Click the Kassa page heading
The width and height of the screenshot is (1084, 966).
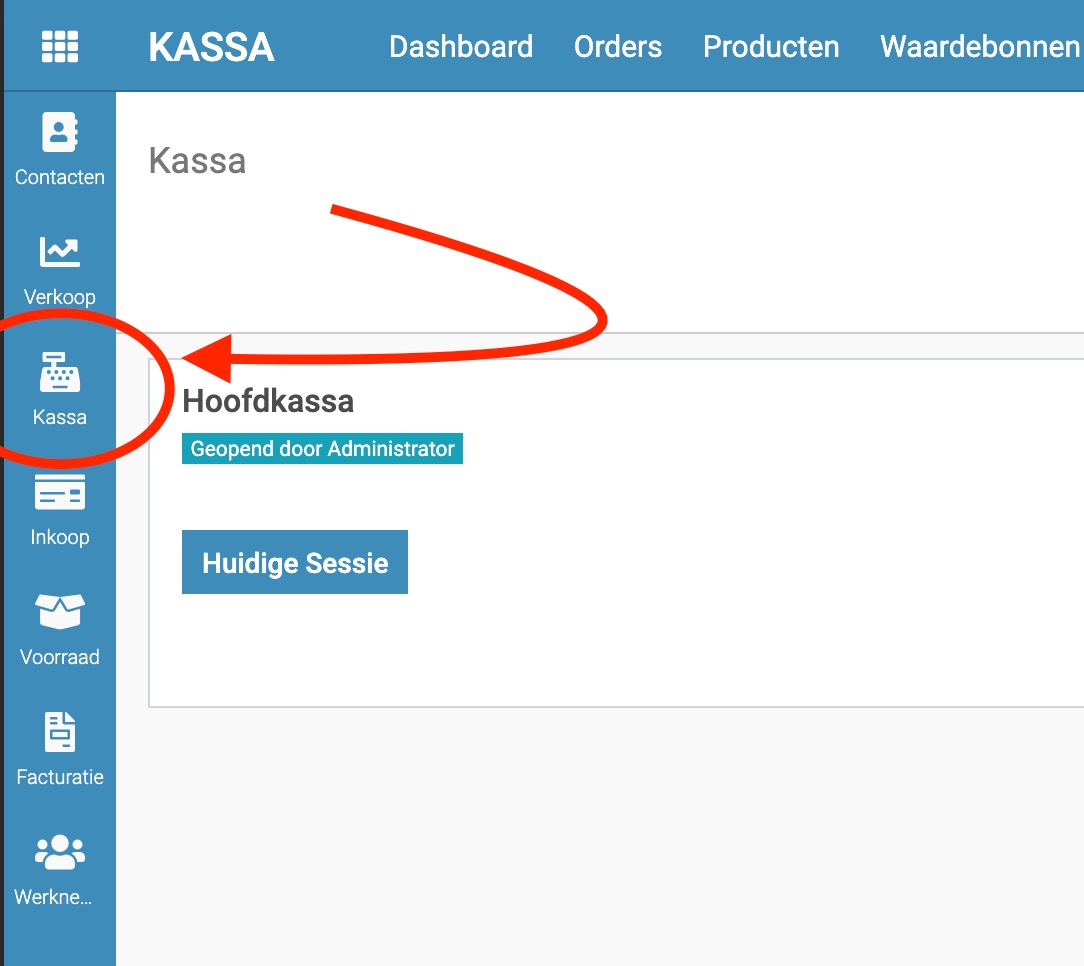[x=197, y=160]
